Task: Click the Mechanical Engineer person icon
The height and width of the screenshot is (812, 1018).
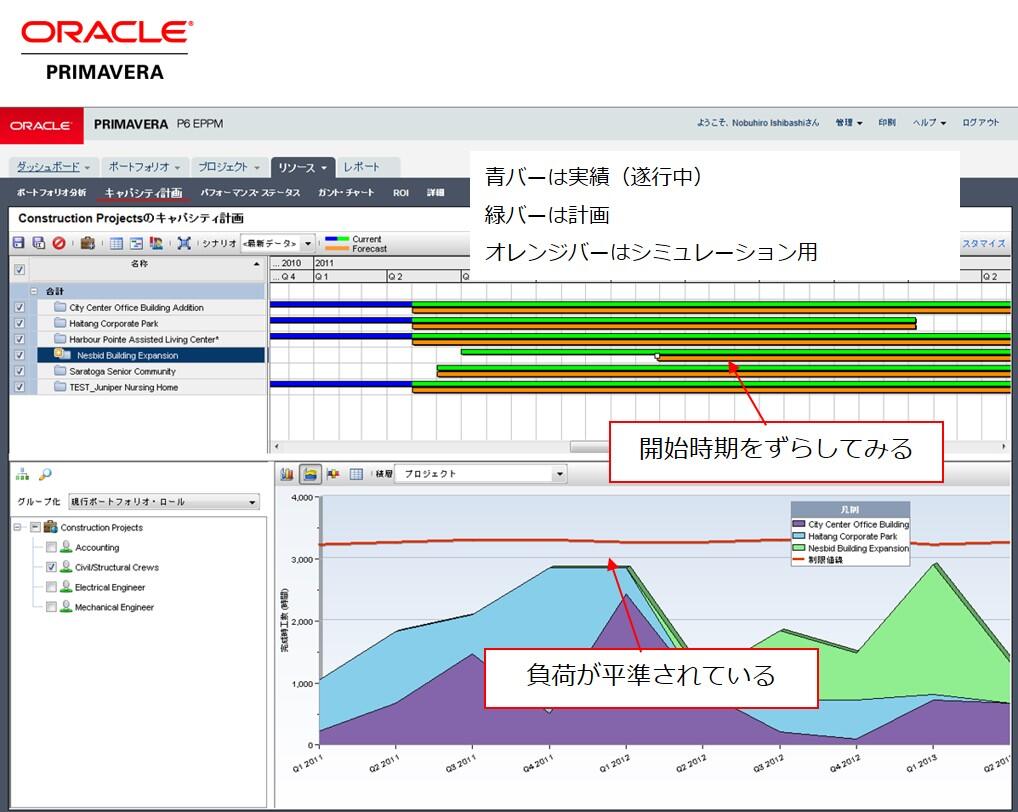Action: click(x=66, y=607)
